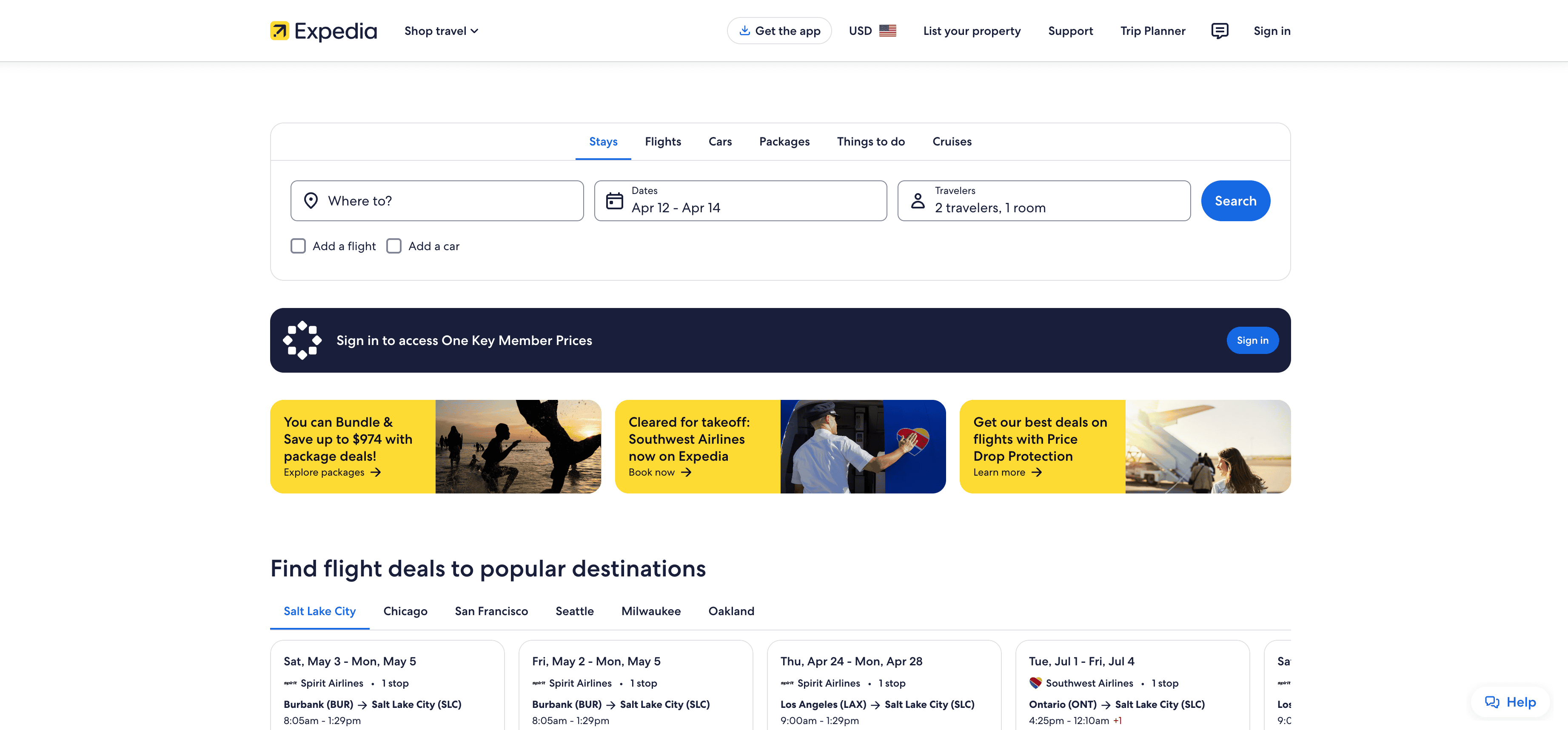The width and height of the screenshot is (1568, 730).
Task: Open the Southwest Airlines pilot photo
Action: tap(863, 446)
